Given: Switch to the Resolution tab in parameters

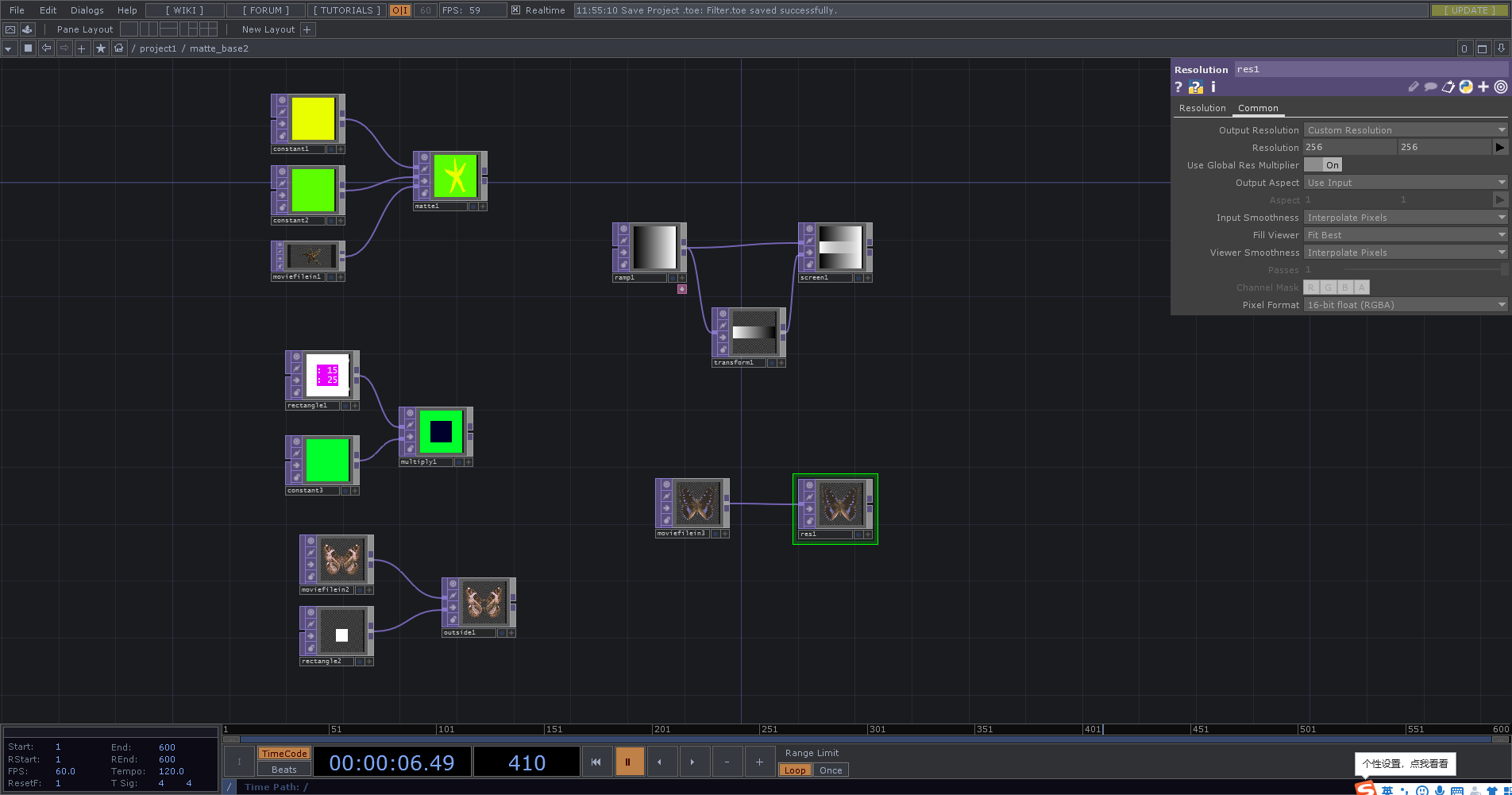Looking at the screenshot, I should click(1201, 108).
